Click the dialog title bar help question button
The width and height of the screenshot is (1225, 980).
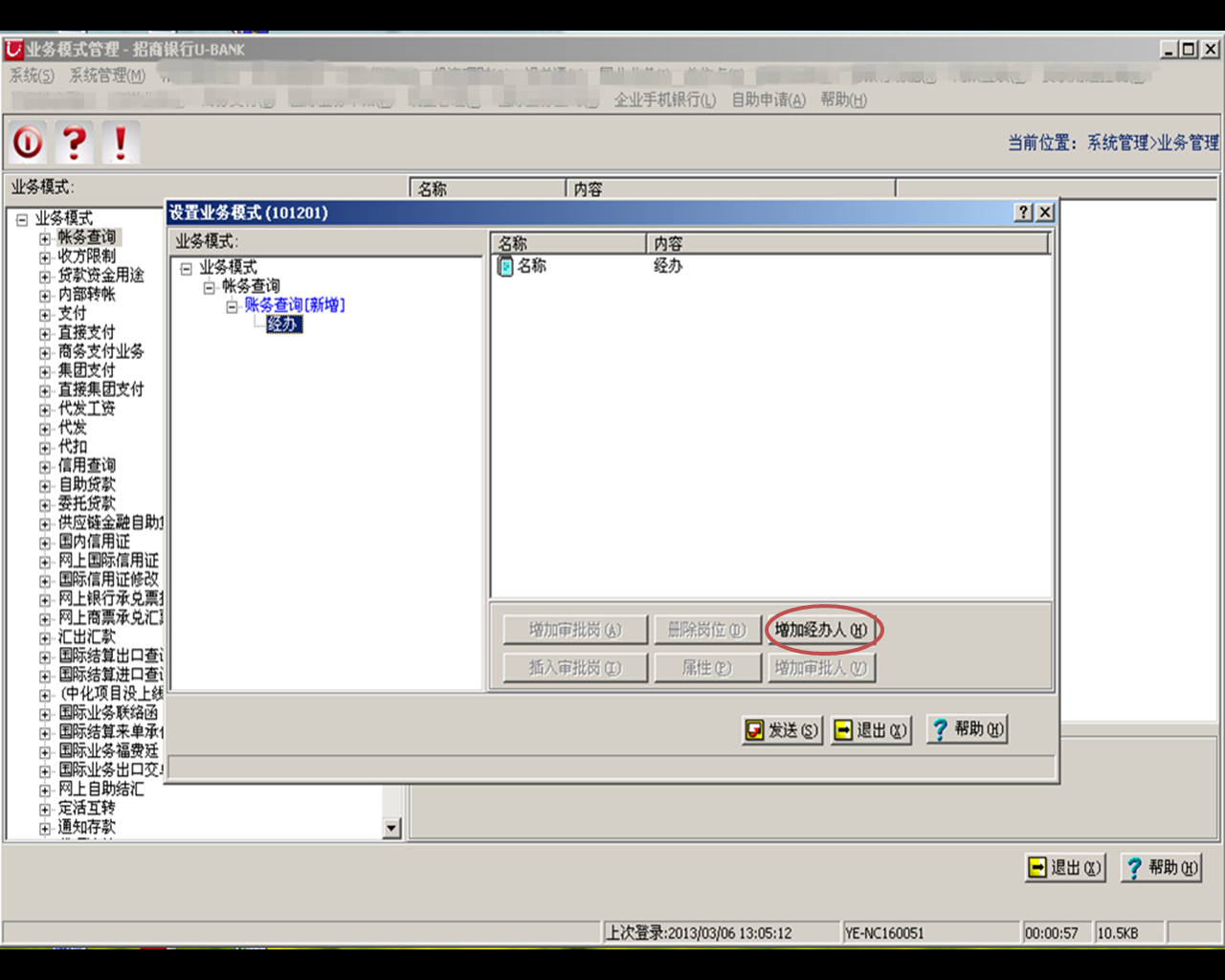click(1024, 212)
